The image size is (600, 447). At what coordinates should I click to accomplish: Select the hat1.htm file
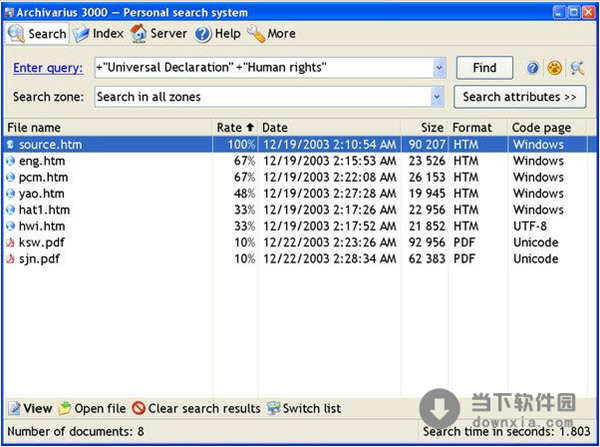pos(44,210)
